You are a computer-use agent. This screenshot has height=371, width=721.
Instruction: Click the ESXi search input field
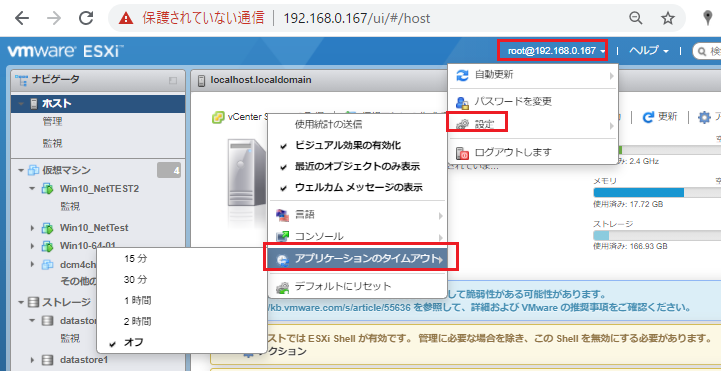coord(707,51)
